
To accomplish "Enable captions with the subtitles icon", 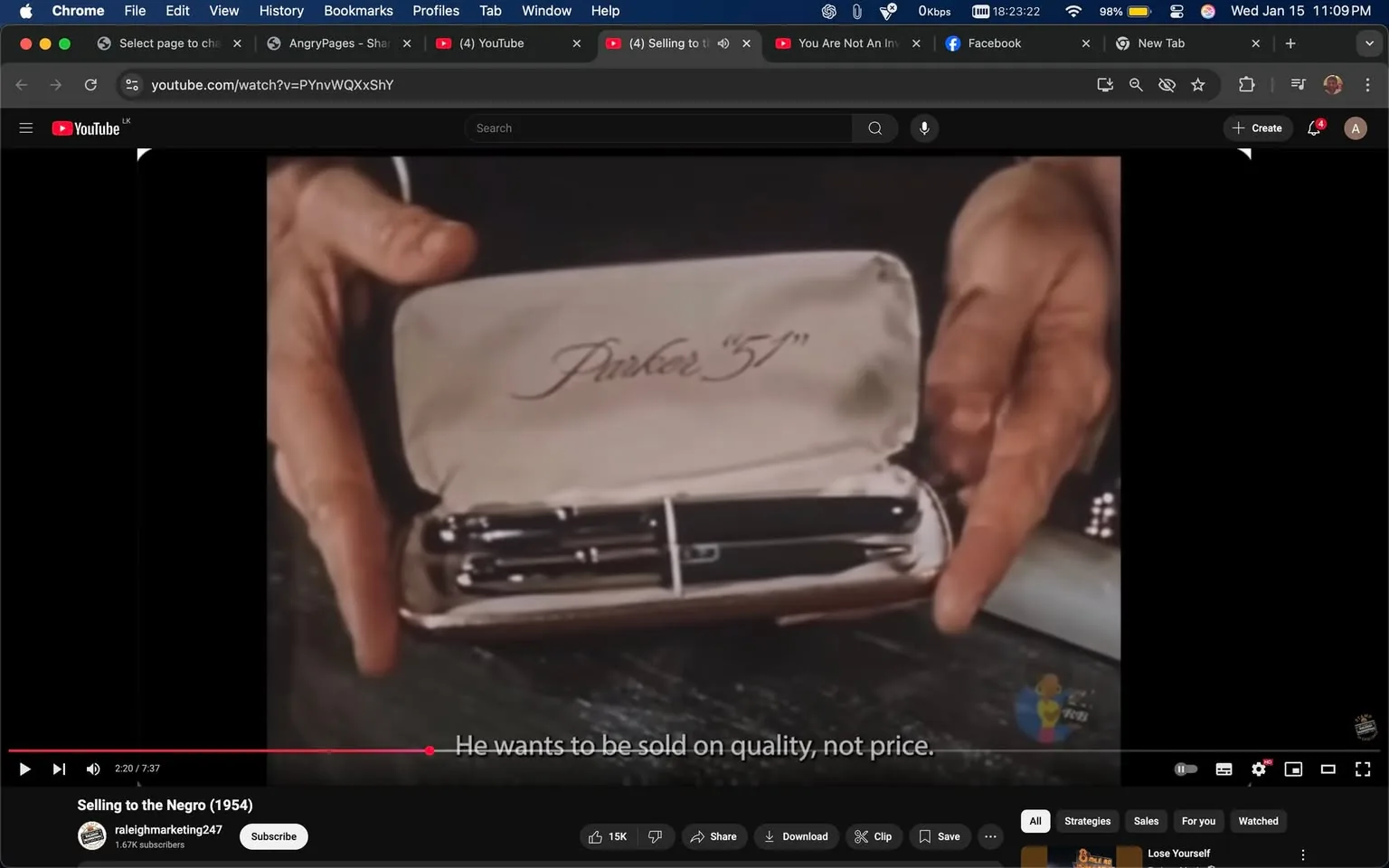I will (1224, 769).
